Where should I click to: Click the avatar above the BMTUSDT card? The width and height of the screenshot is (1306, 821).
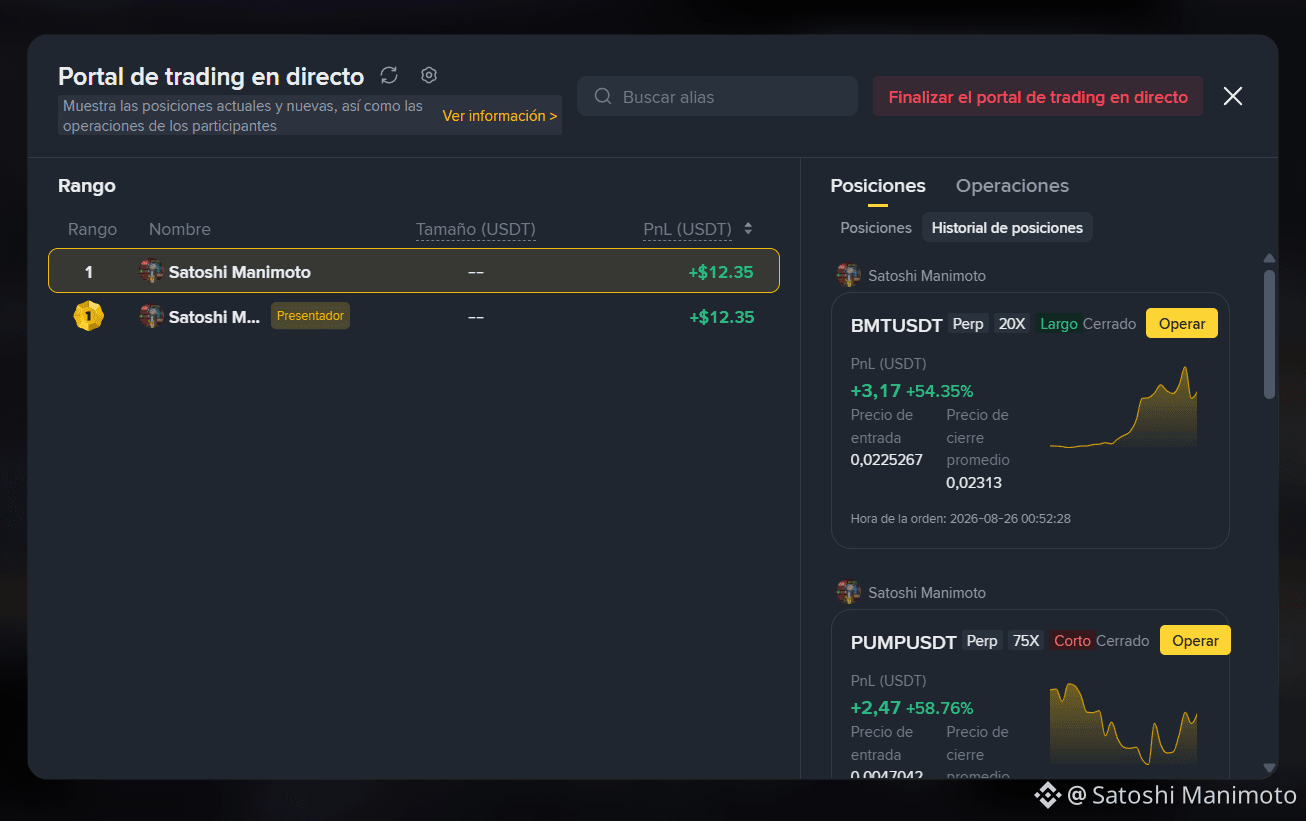point(849,275)
